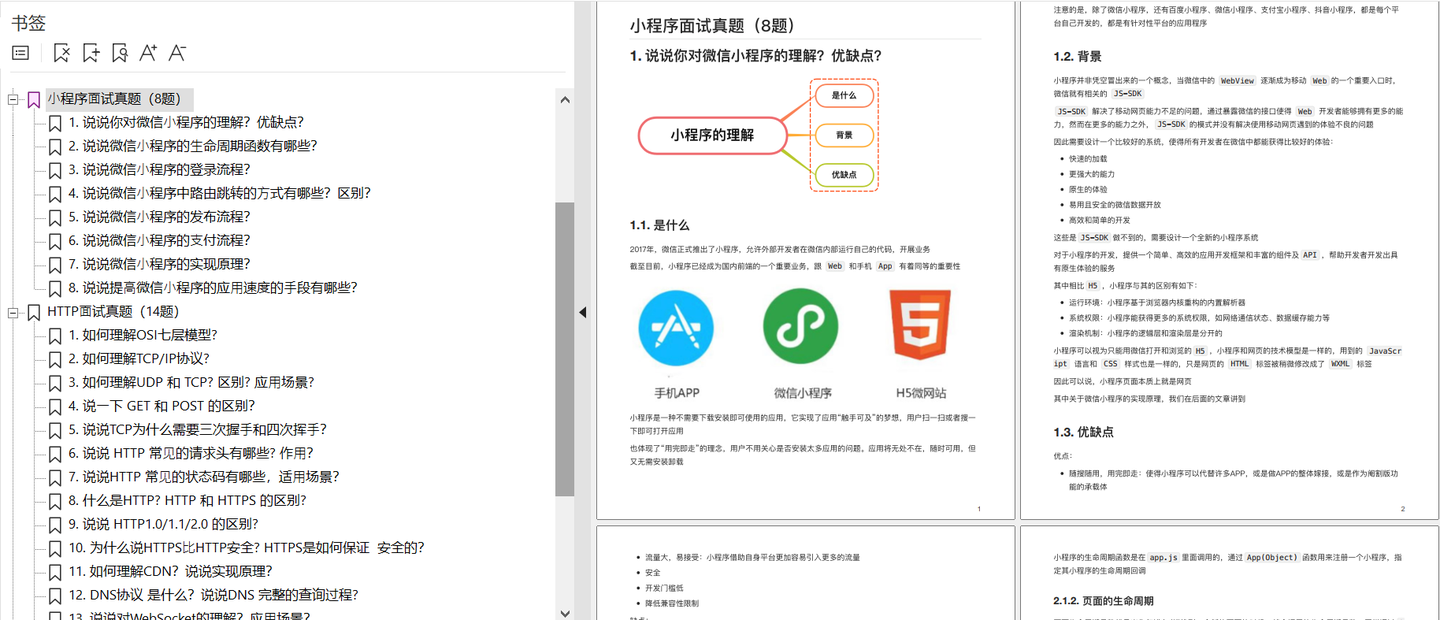Decrease bookmark font size with A-
The width and height of the screenshot is (1440, 620).
(x=177, y=53)
